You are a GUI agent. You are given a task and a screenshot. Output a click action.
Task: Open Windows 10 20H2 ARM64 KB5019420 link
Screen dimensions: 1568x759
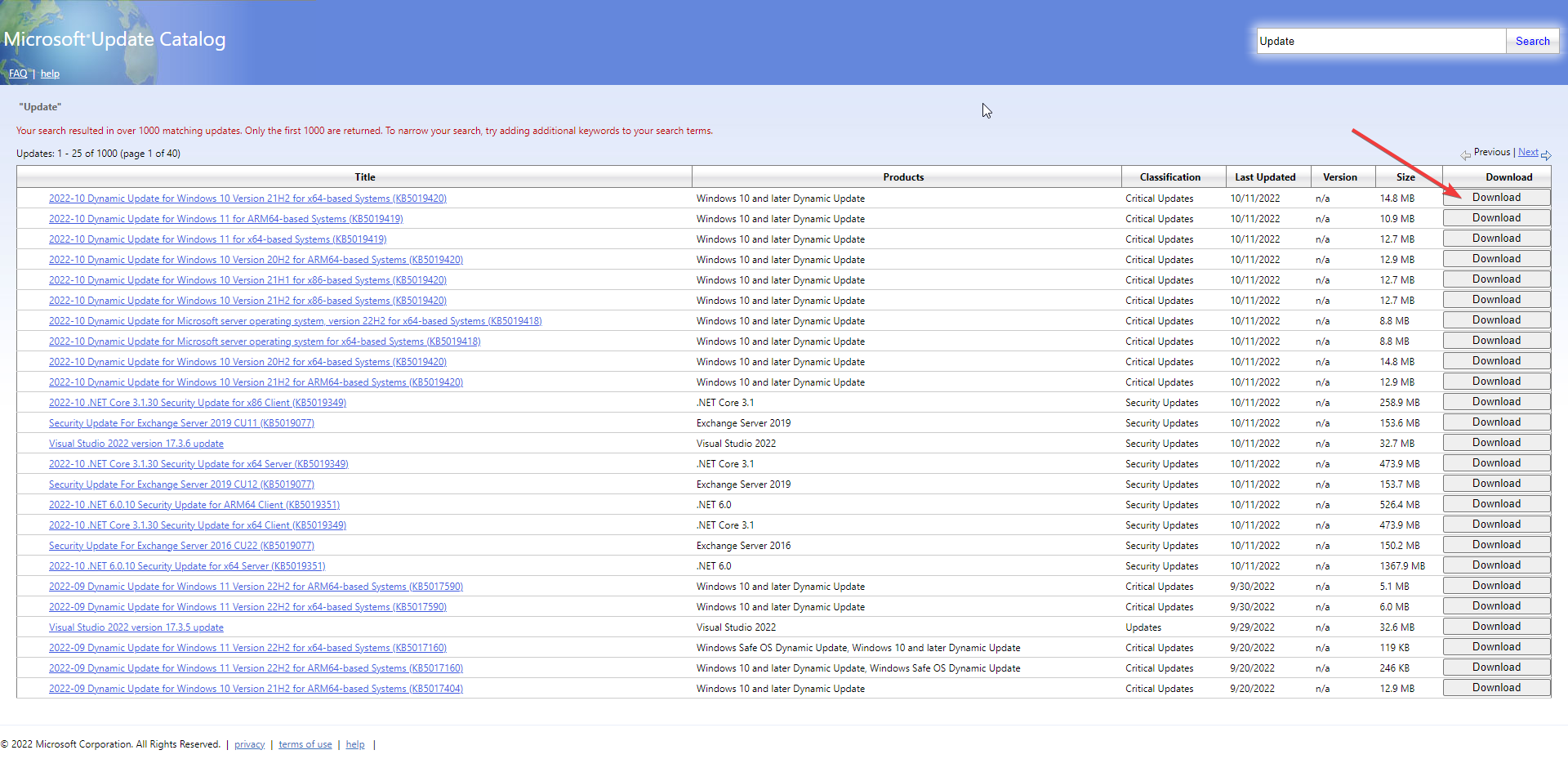(x=256, y=260)
